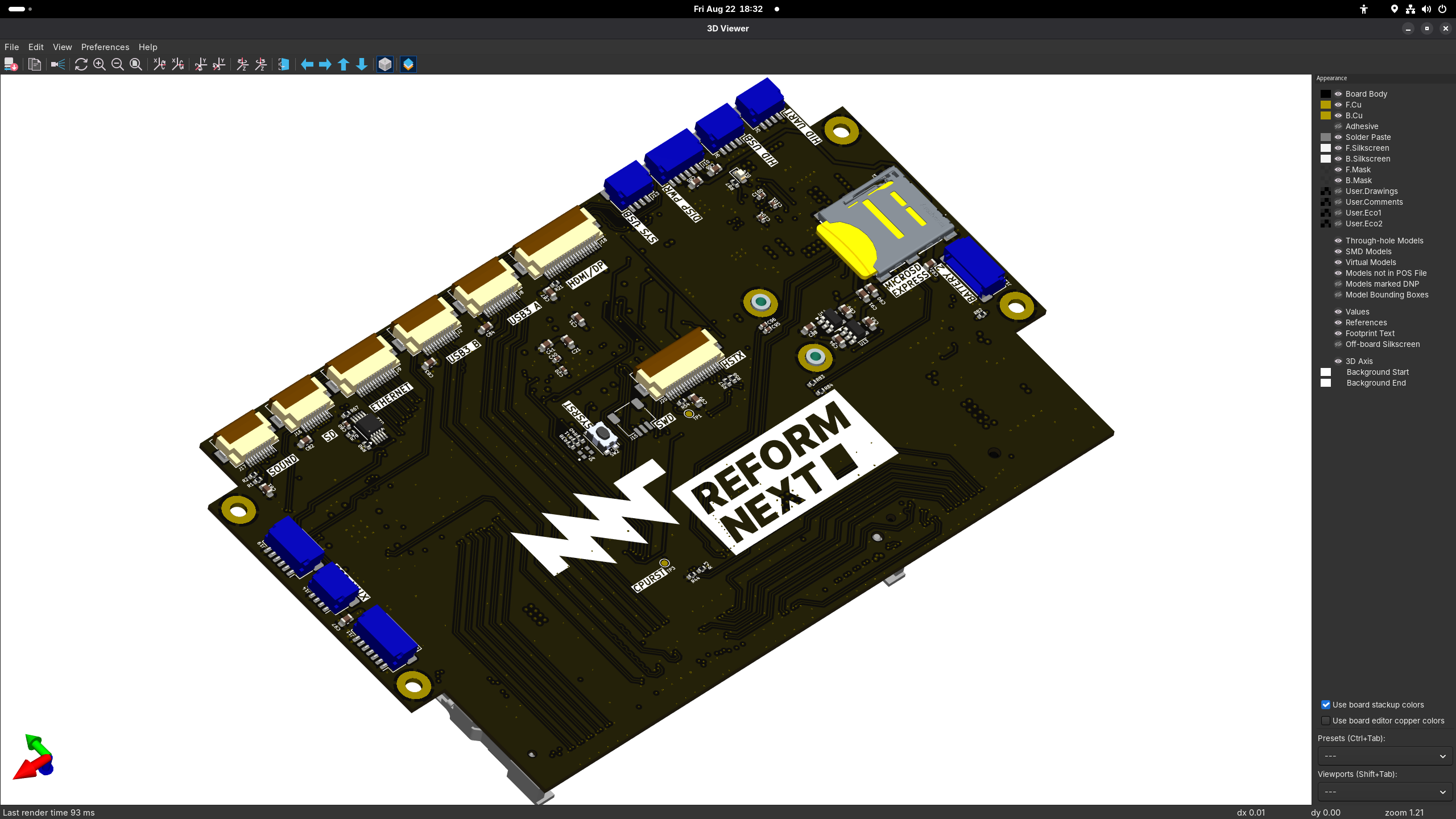Rotate Y counterclockwise toolbar icon
The width and height of the screenshot is (1456, 819).
219,64
